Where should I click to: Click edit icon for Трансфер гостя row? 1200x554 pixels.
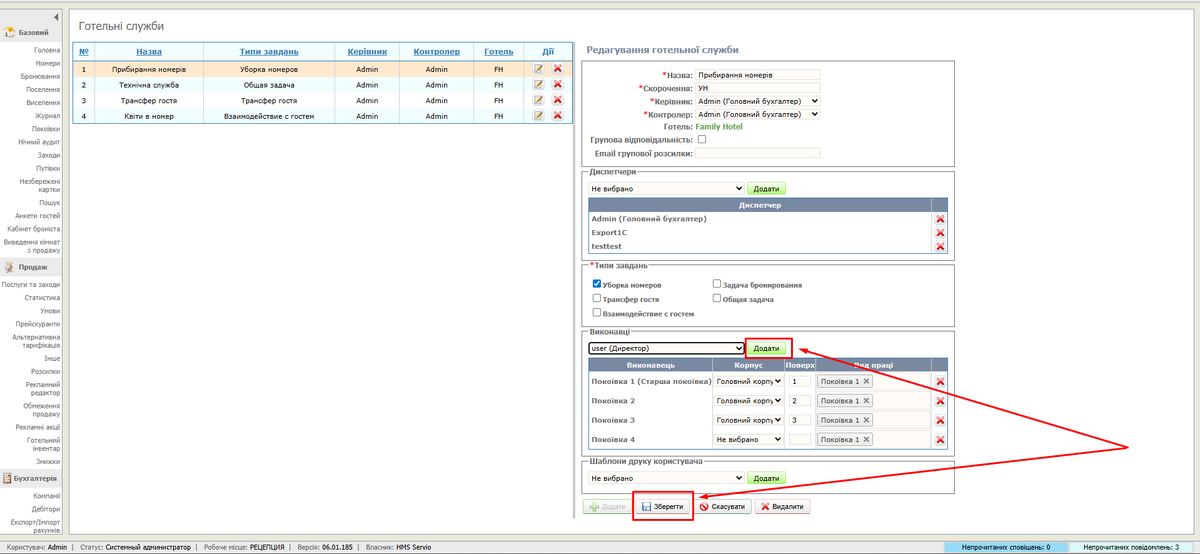pos(538,100)
